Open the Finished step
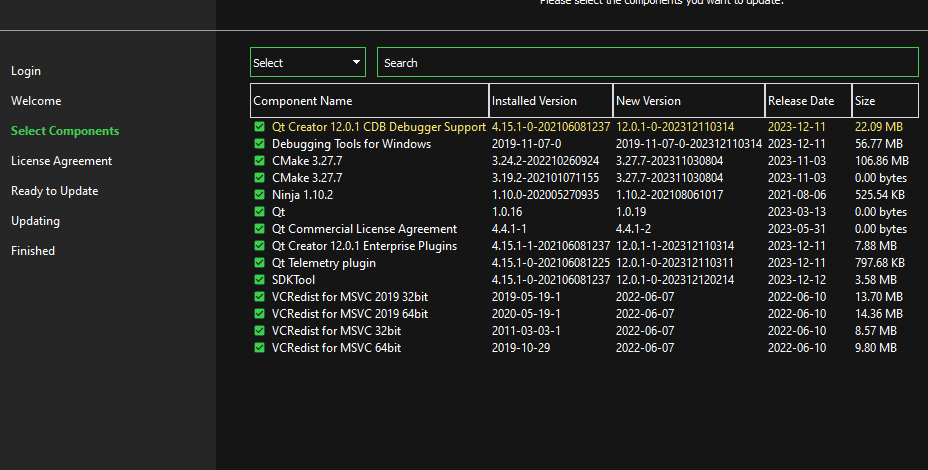Screen dimensions: 928x470 [x=33, y=251]
